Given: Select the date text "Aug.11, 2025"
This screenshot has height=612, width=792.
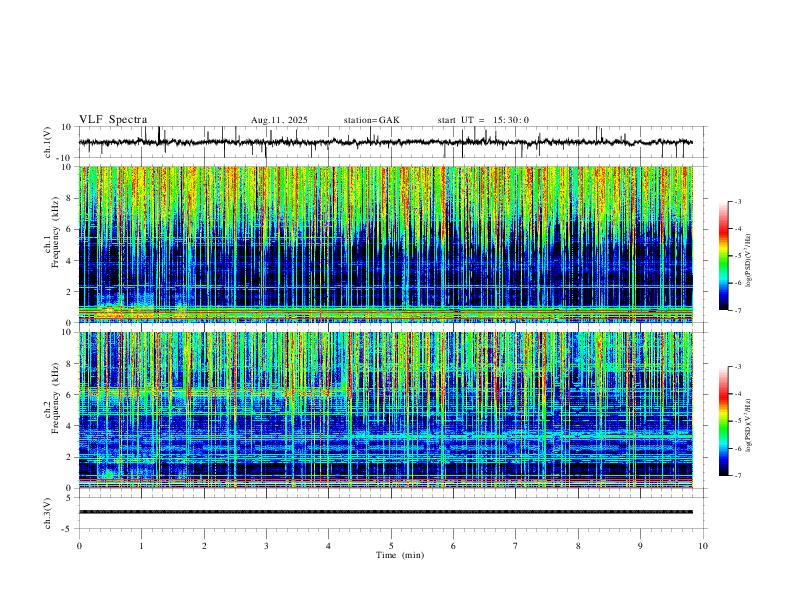Looking at the screenshot, I should coord(279,120).
